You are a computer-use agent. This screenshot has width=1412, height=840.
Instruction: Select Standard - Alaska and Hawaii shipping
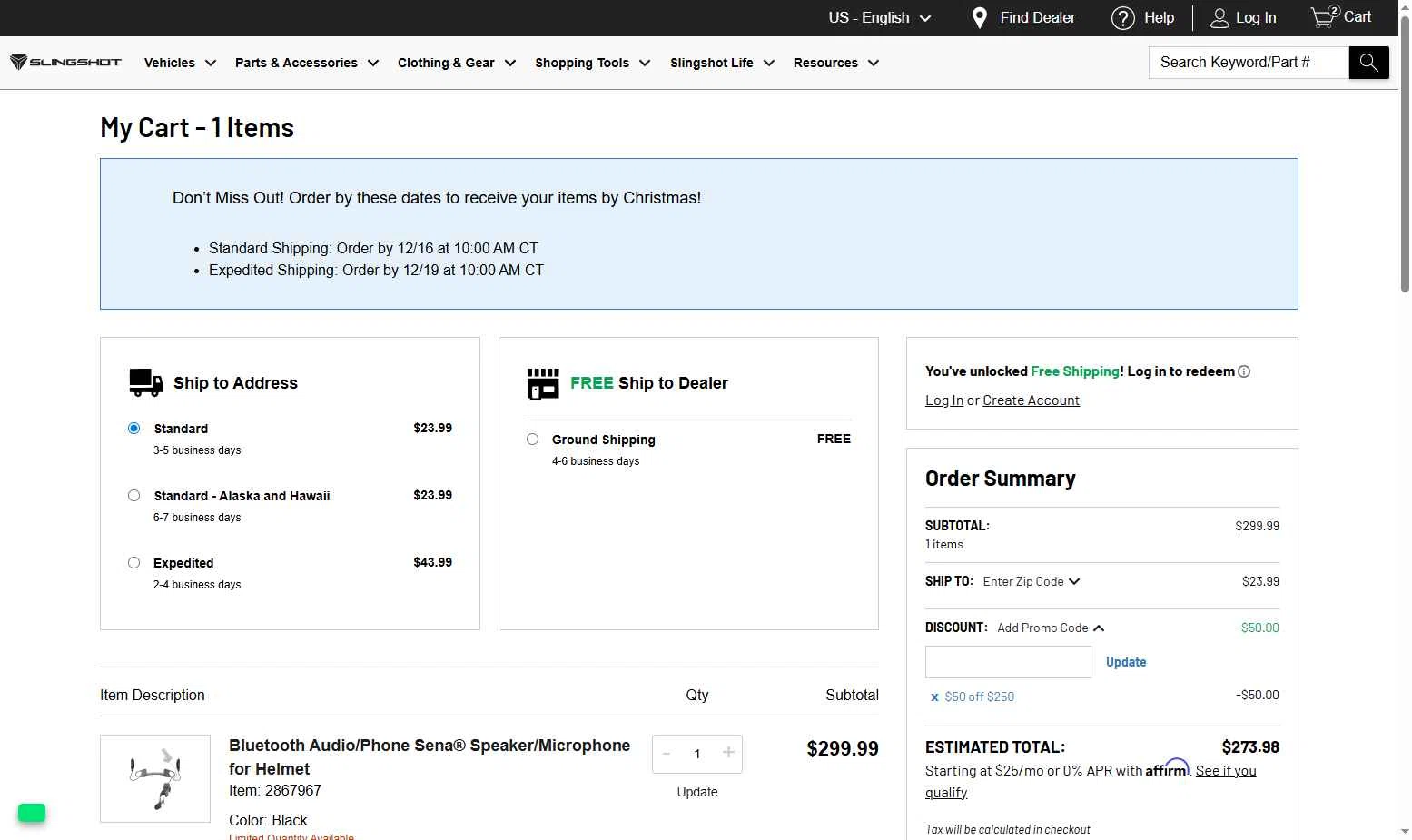pos(133,495)
